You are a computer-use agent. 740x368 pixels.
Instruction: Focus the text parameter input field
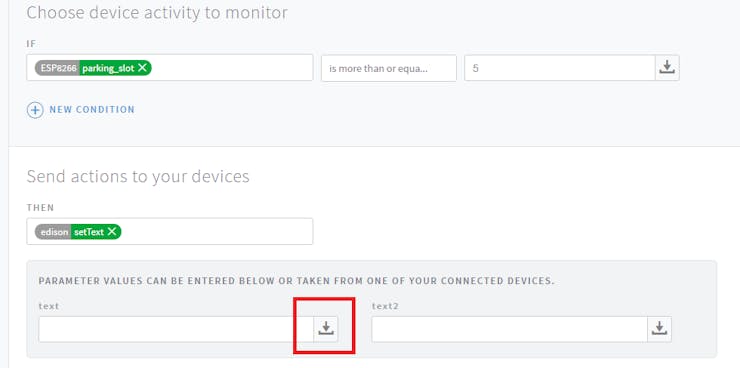(x=177, y=329)
